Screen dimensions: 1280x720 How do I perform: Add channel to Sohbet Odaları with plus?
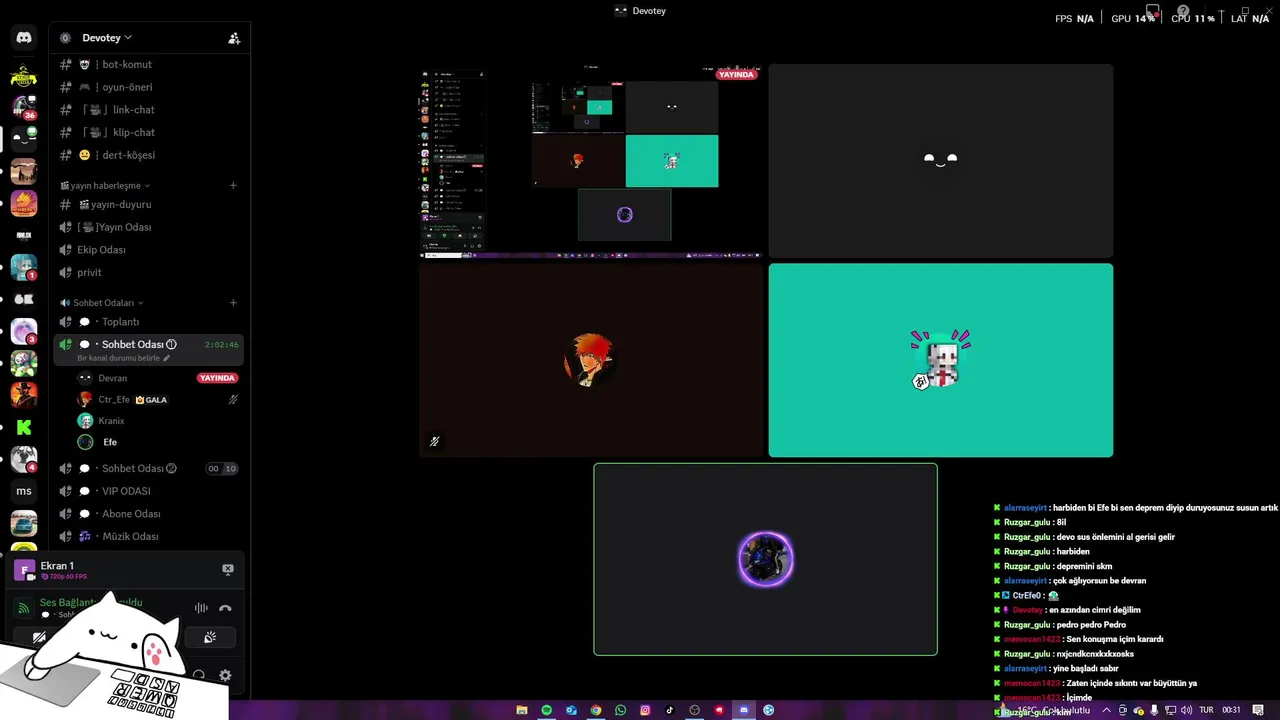point(233,303)
